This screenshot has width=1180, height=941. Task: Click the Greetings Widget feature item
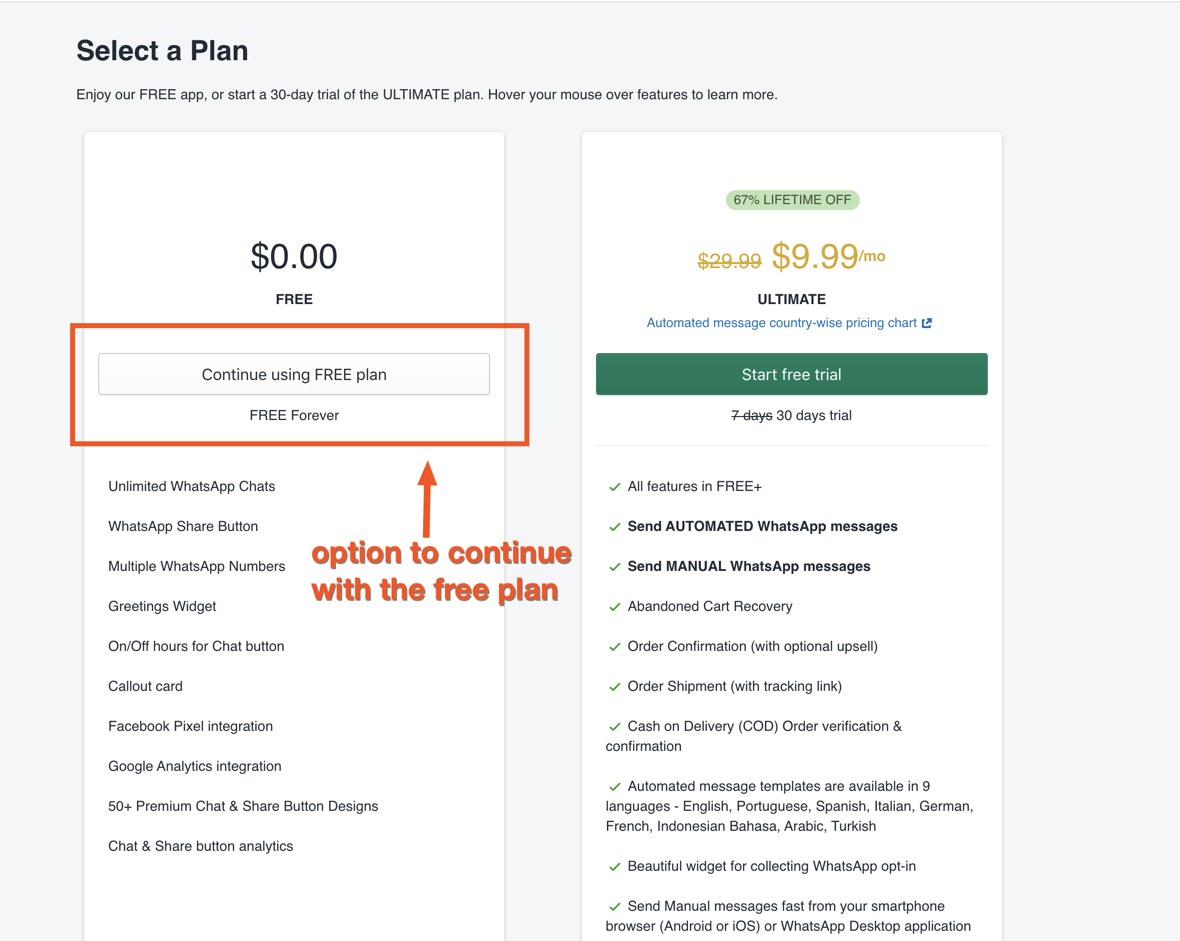pos(162,606)
